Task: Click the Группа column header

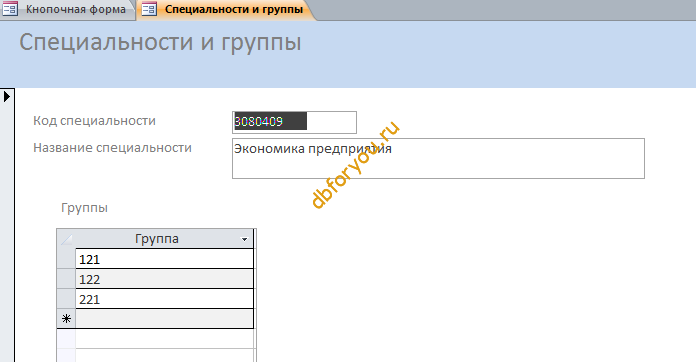Action: click(164, 239)
